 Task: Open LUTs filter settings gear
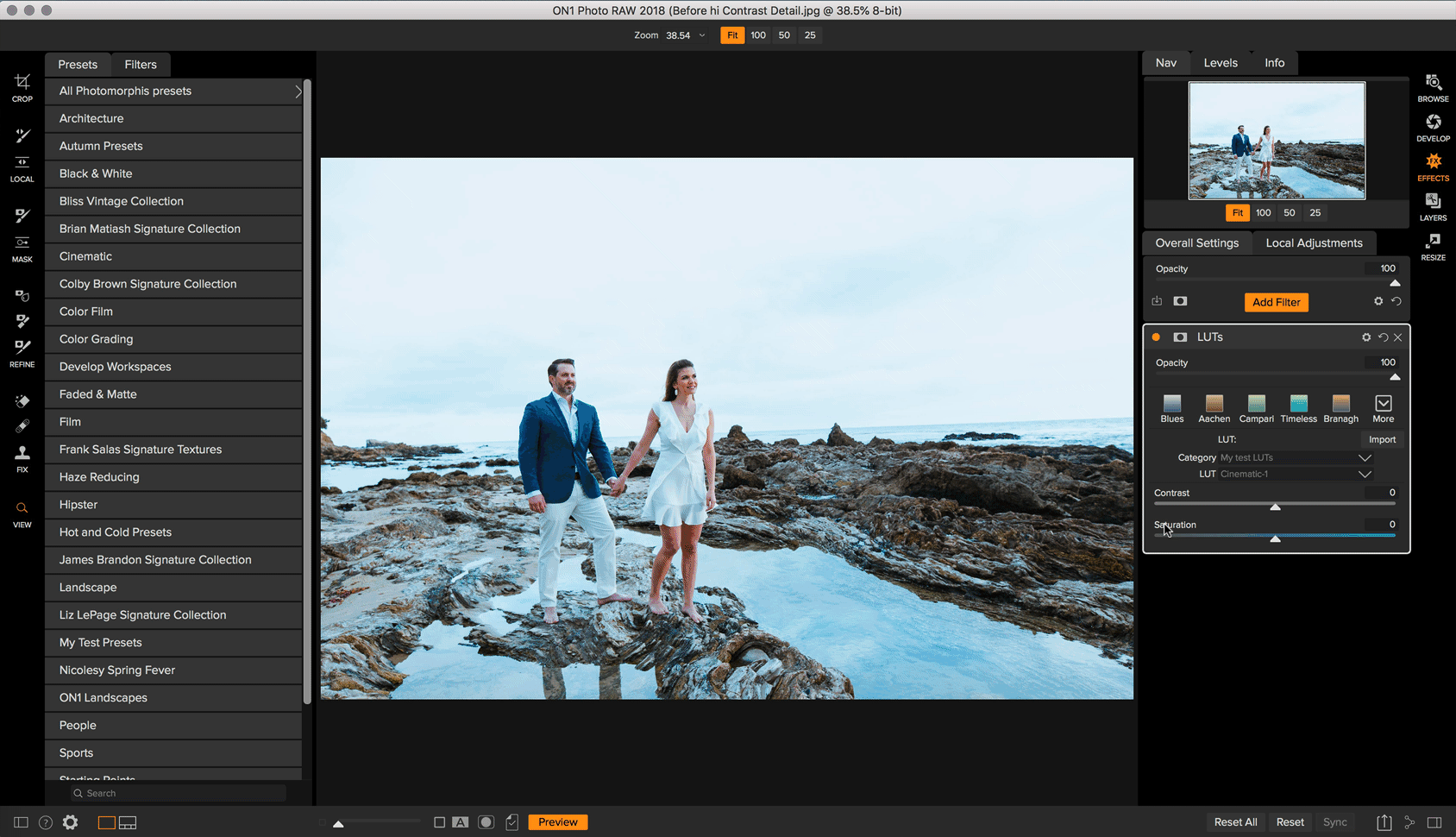(x=1366, y=337)
